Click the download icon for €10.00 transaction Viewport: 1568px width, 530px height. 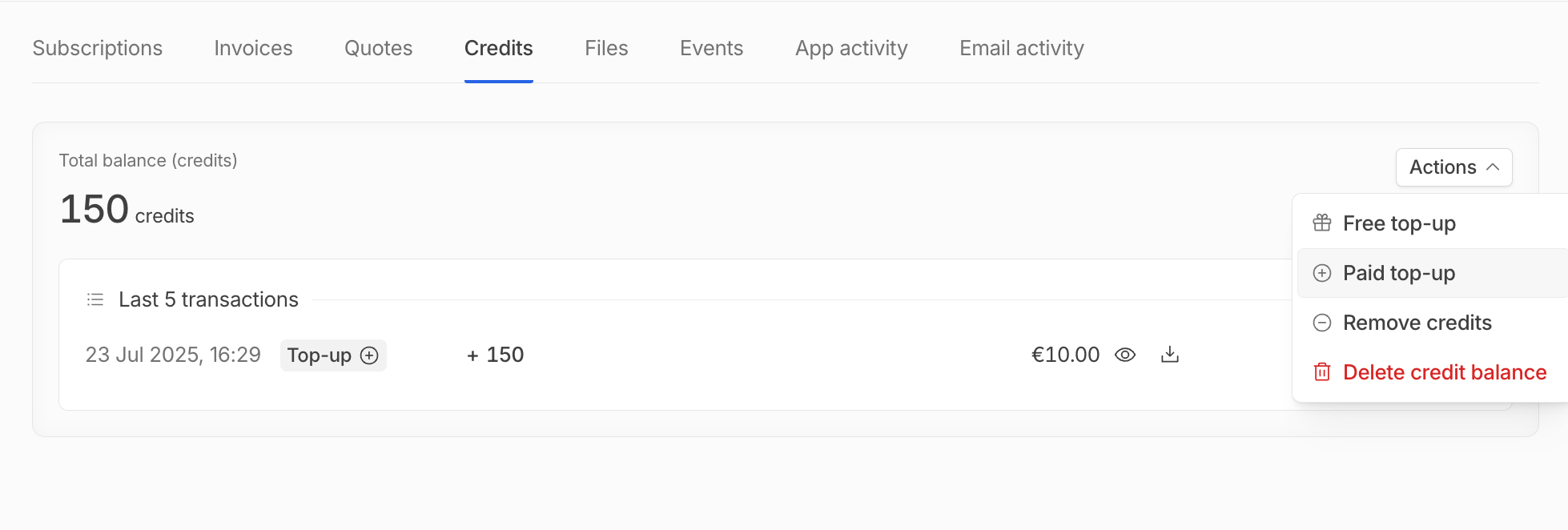pos(1170,355)
